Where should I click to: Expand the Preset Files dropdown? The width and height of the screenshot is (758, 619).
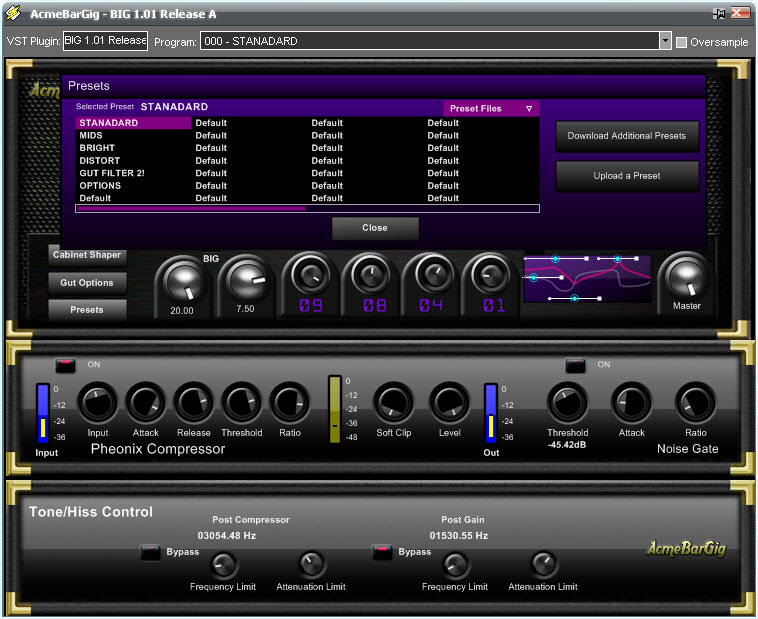(x=491, y=108)
